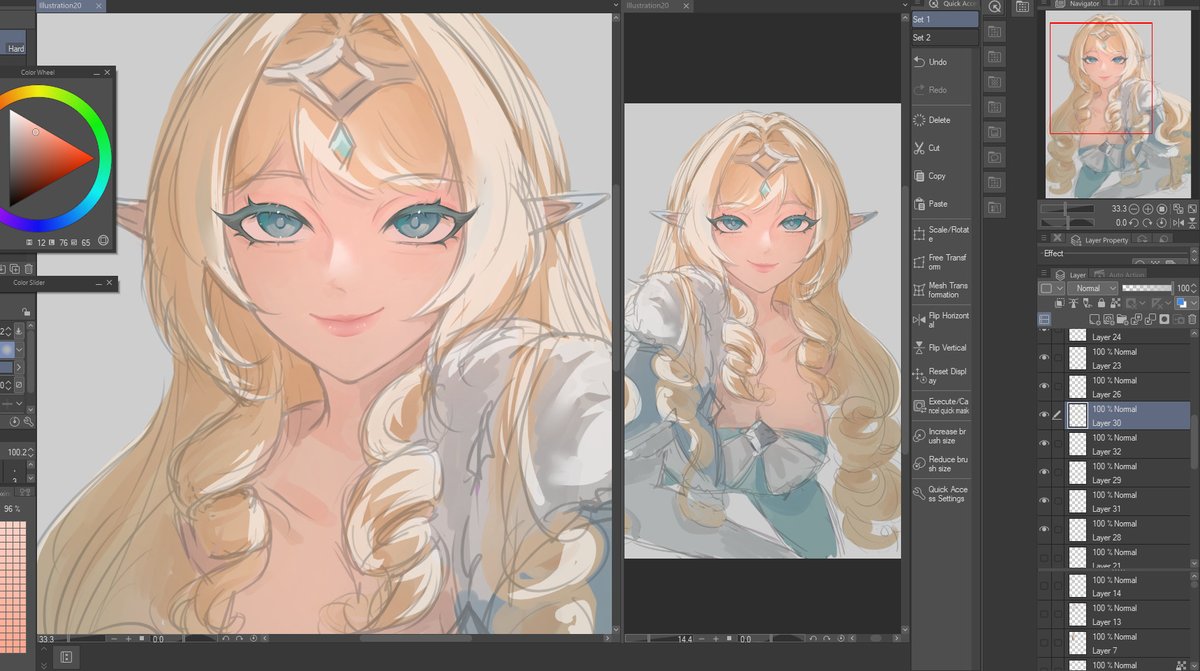Click Increase brush size
Image resolution: width=1200 pixels, height=671 pixels.
pyautogui.click(x=940, y=436)
